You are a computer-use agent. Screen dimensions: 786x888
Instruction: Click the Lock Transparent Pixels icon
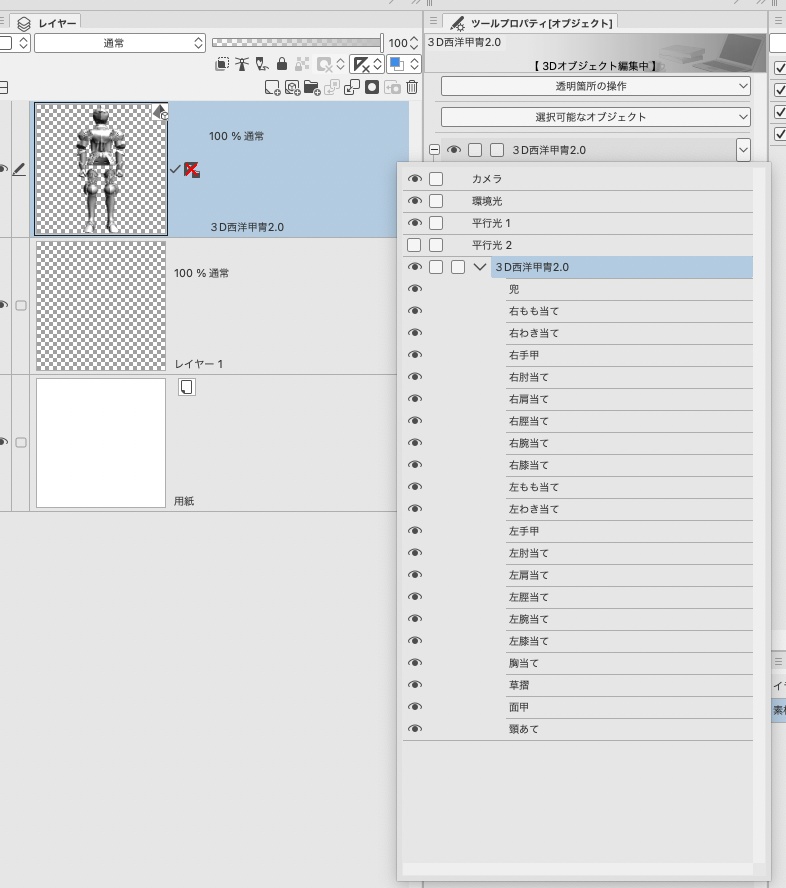[302, 64]
